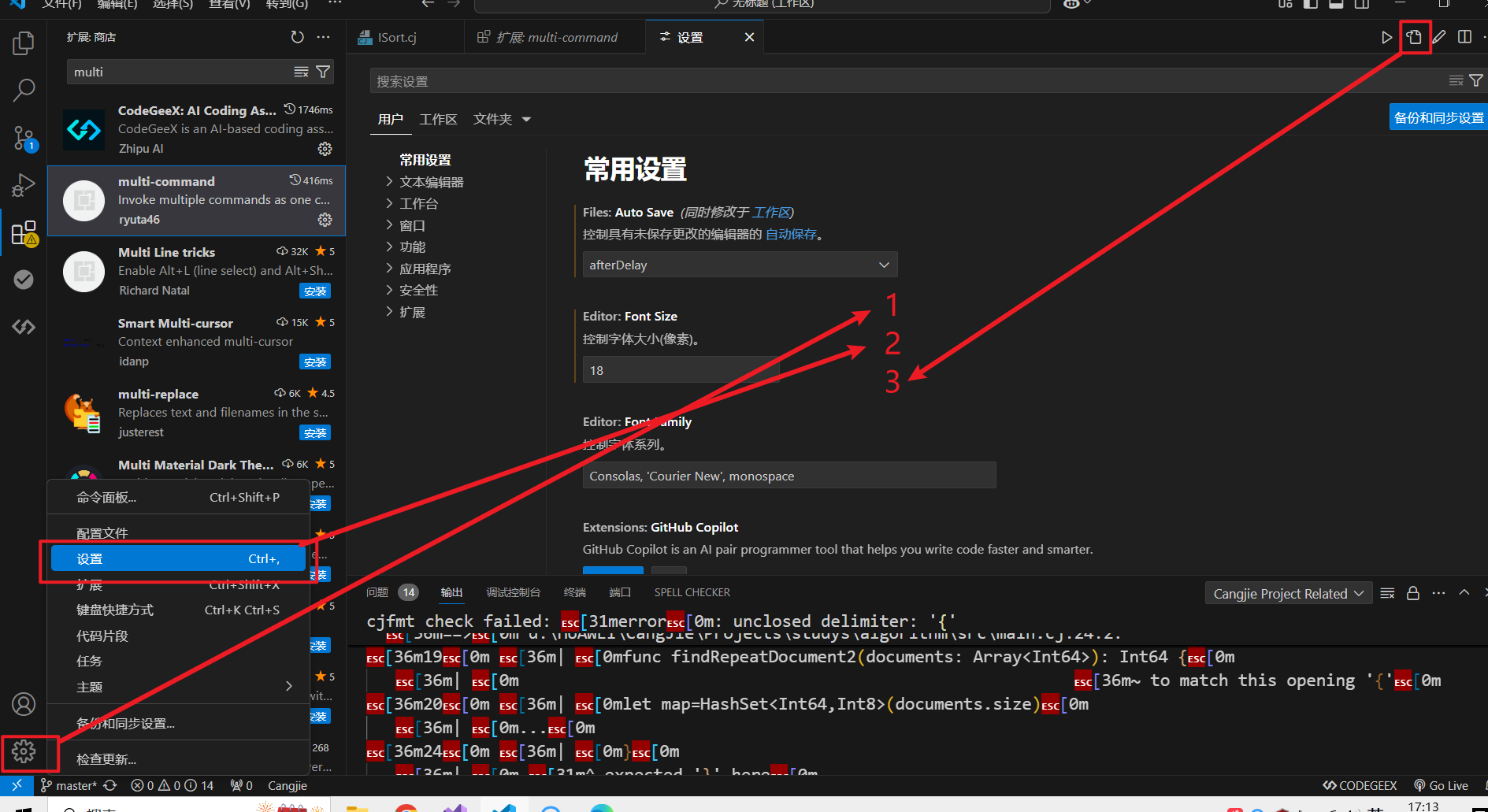Install the Multi Line tricks extension
Image resolution: width=1488 pixels, height=812 pixels.
pyautogui.click(x=315, y=291)
